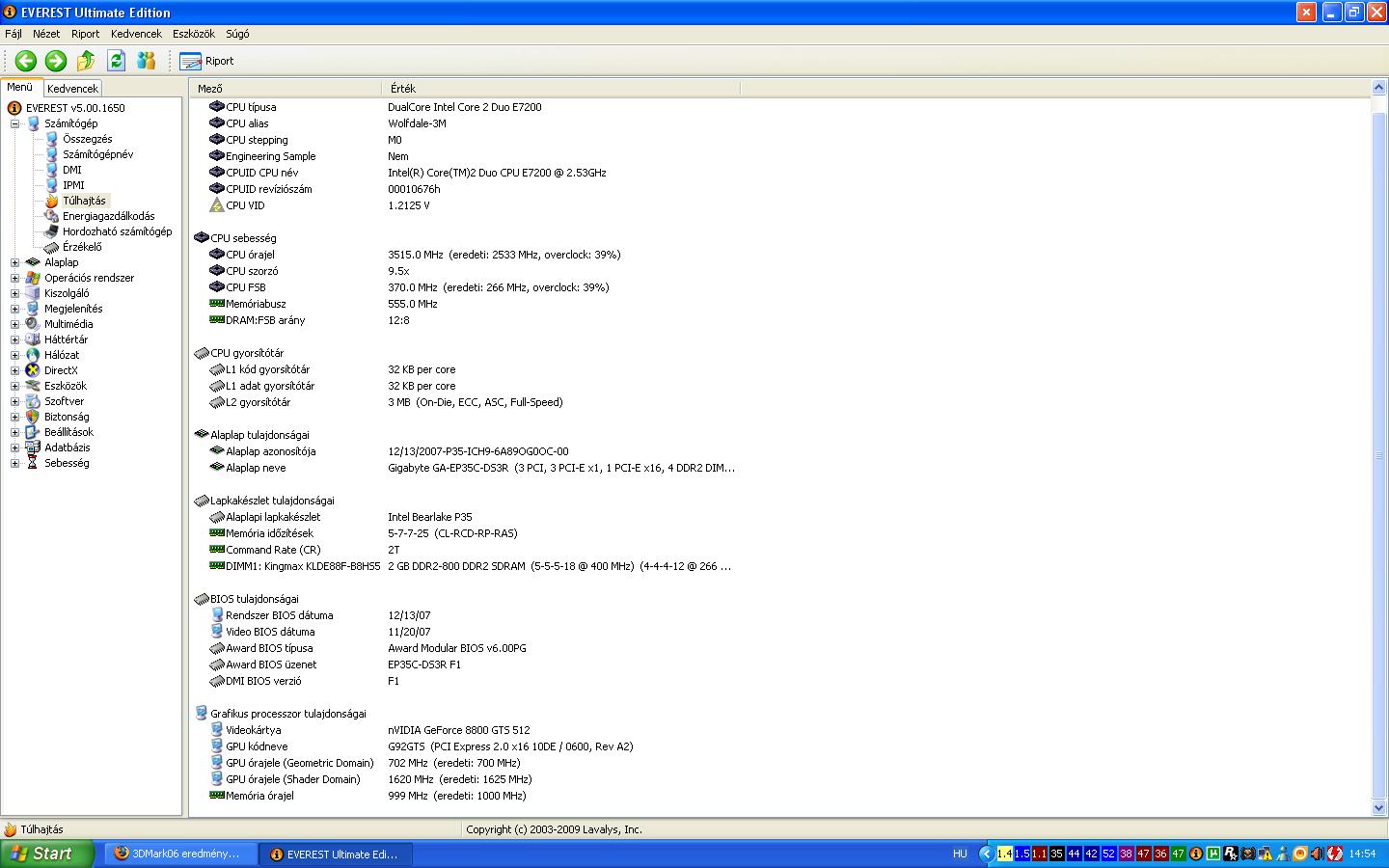Click the EVEREST Ultimate Edition taskbar button

[x=336, y=854]
